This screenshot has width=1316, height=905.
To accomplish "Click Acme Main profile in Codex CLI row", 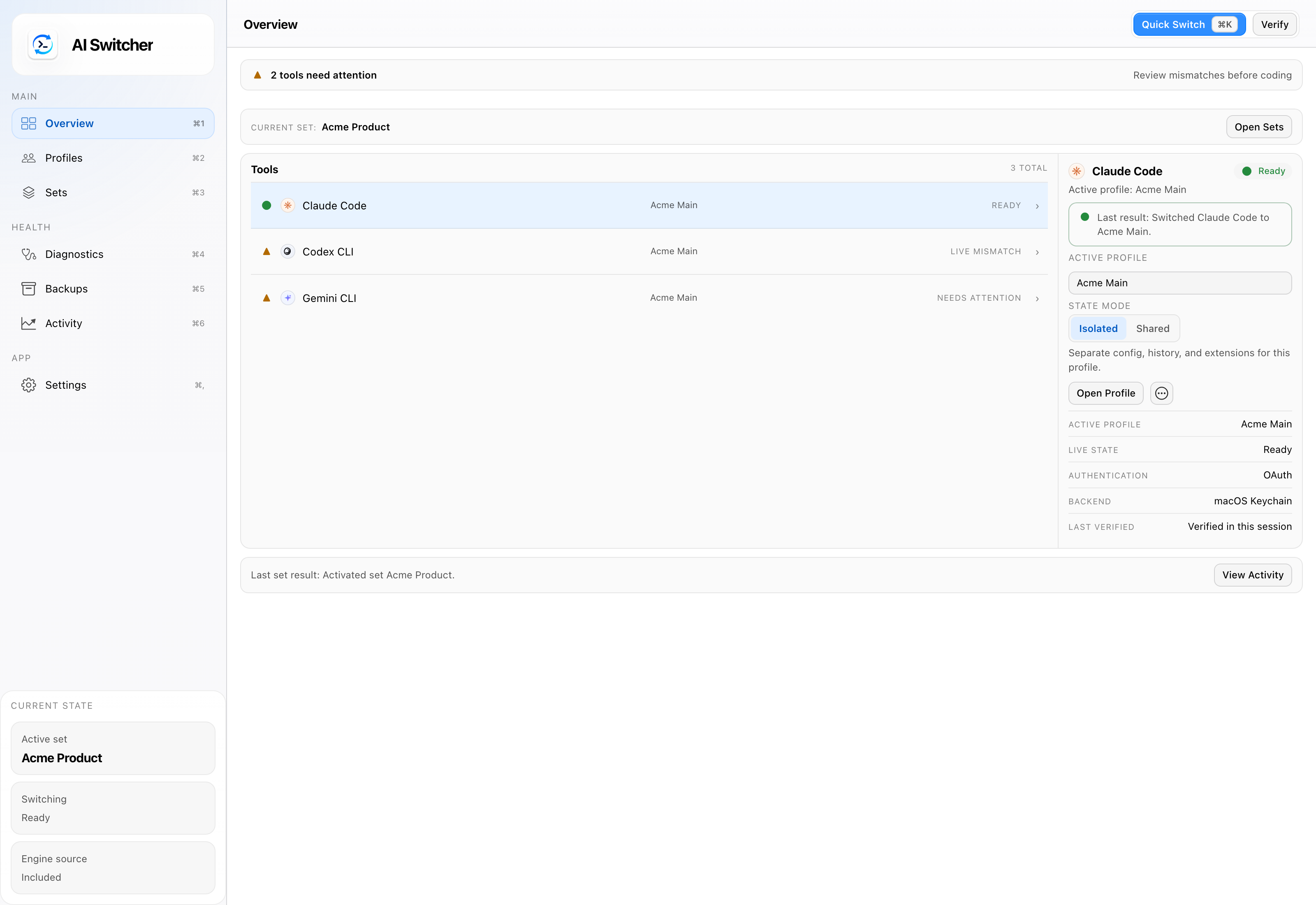I will click(x=674, y=251).
